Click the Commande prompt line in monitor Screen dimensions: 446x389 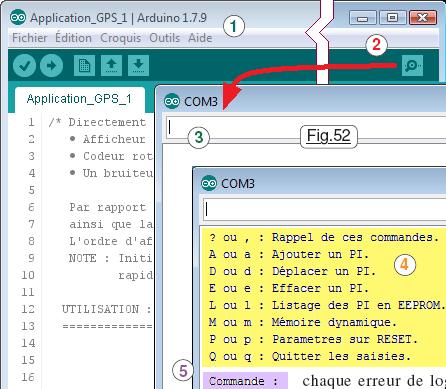[245, 381]
